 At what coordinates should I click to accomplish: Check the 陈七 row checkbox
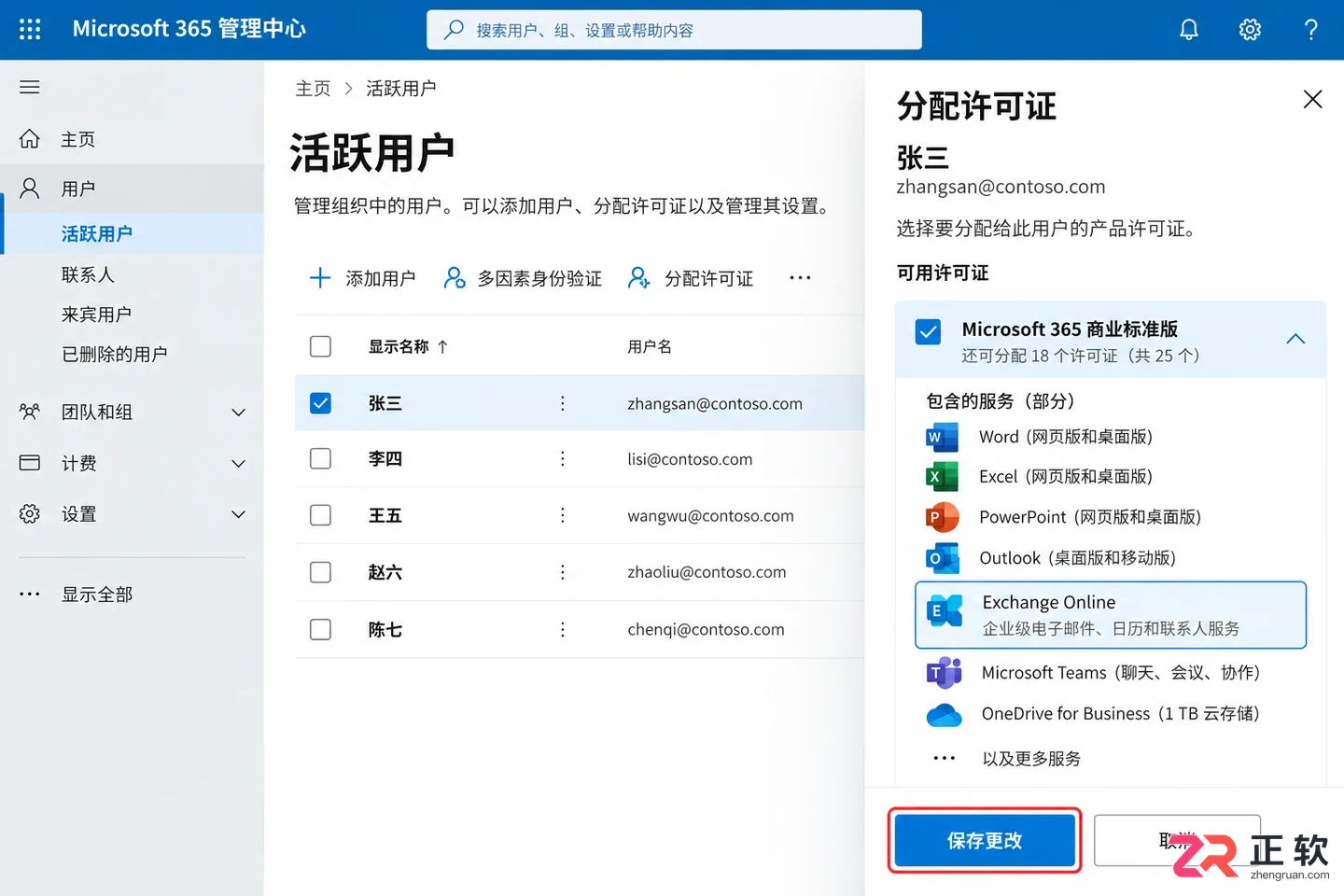pos(320,630)
